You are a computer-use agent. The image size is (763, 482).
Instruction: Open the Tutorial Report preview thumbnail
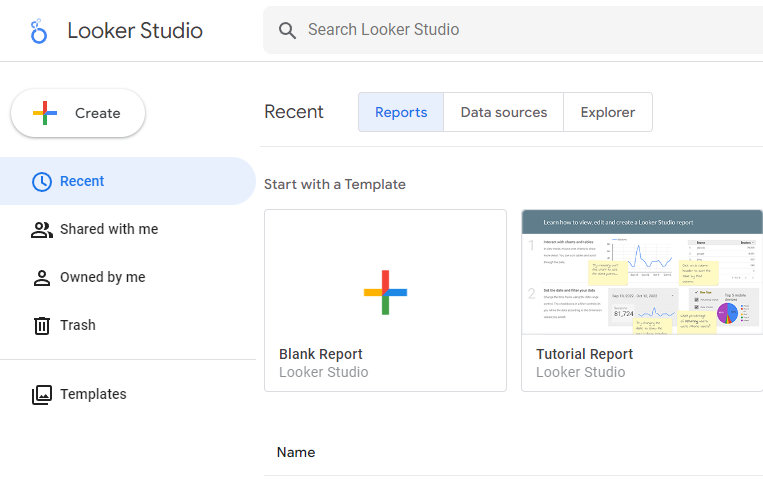pyautogui.click(x=642, y=272)
